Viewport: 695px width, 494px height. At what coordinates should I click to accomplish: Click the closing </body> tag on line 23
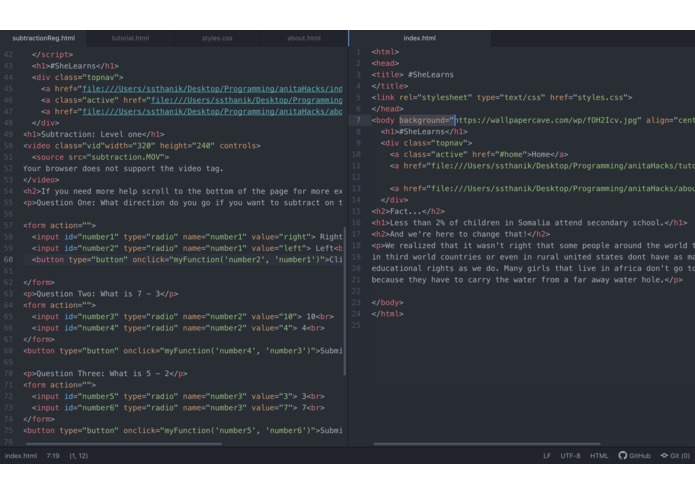pyautogui.click(x=387, y=303)
